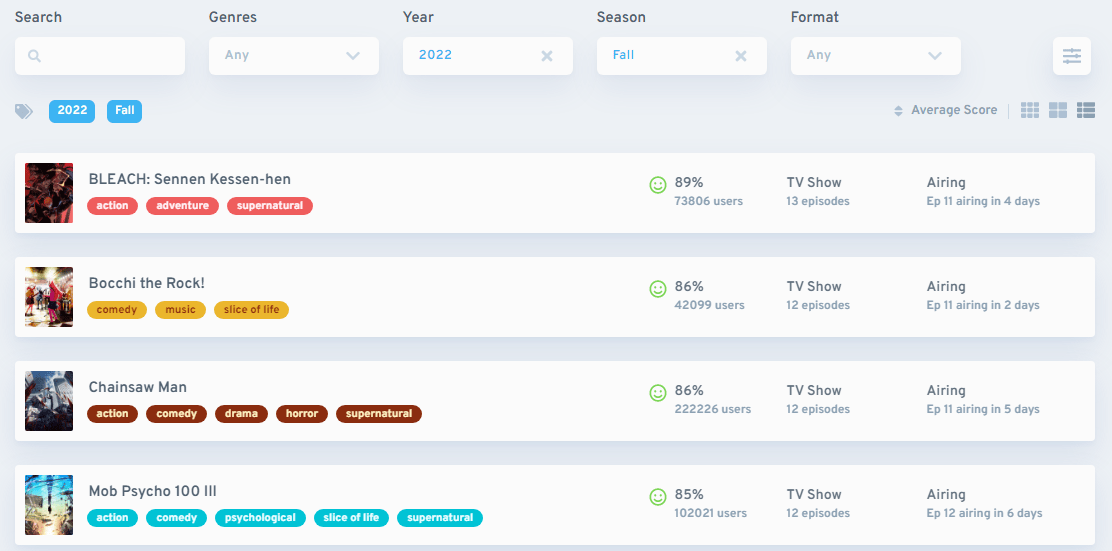
Task: Clear the 2022 year filter X
Action: click(x=547, y=56)
